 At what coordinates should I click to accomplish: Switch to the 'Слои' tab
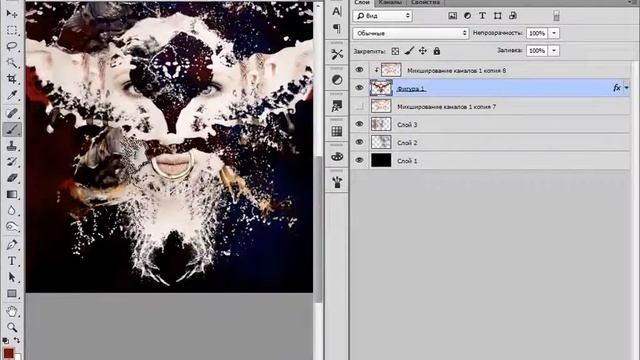click(362, 2)
